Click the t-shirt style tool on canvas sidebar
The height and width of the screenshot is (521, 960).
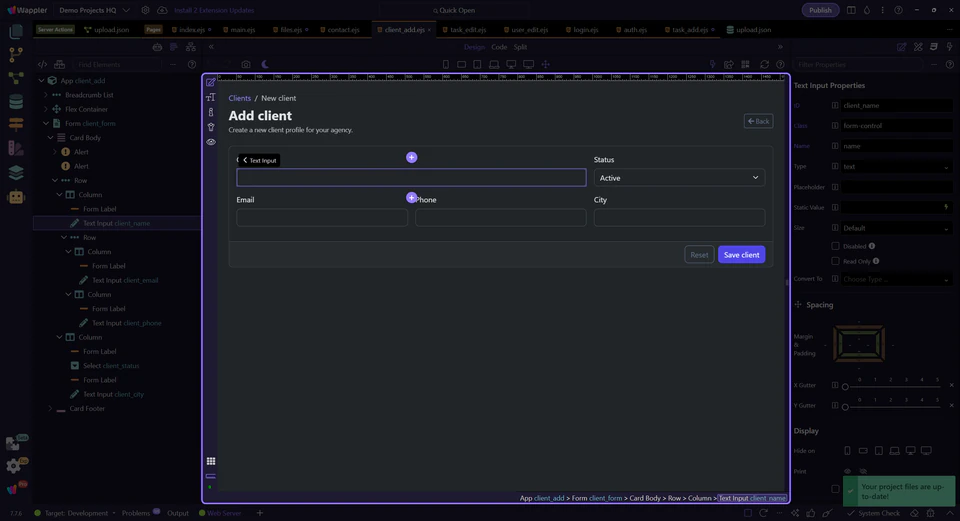click(211, 127)
